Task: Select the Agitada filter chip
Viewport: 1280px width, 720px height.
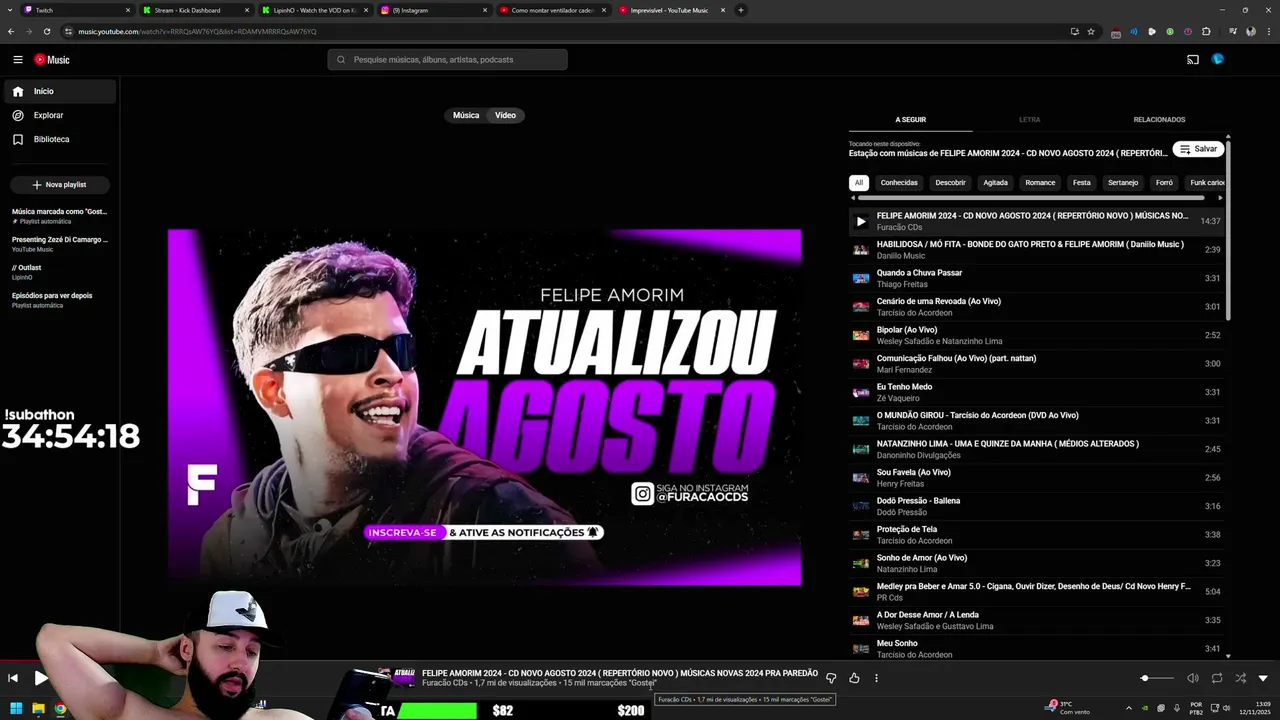Action: click(x=995, y=183)
